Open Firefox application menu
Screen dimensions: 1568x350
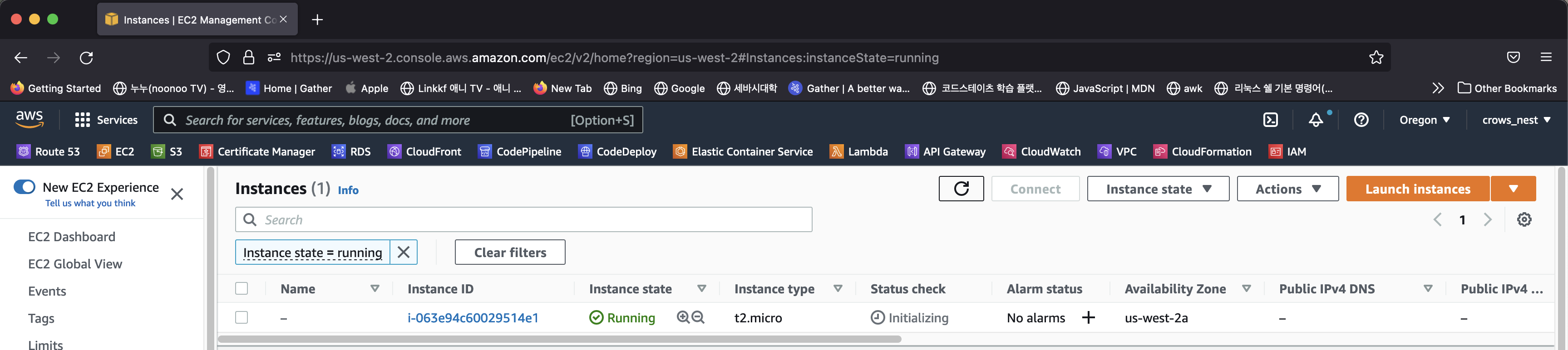1545,57
